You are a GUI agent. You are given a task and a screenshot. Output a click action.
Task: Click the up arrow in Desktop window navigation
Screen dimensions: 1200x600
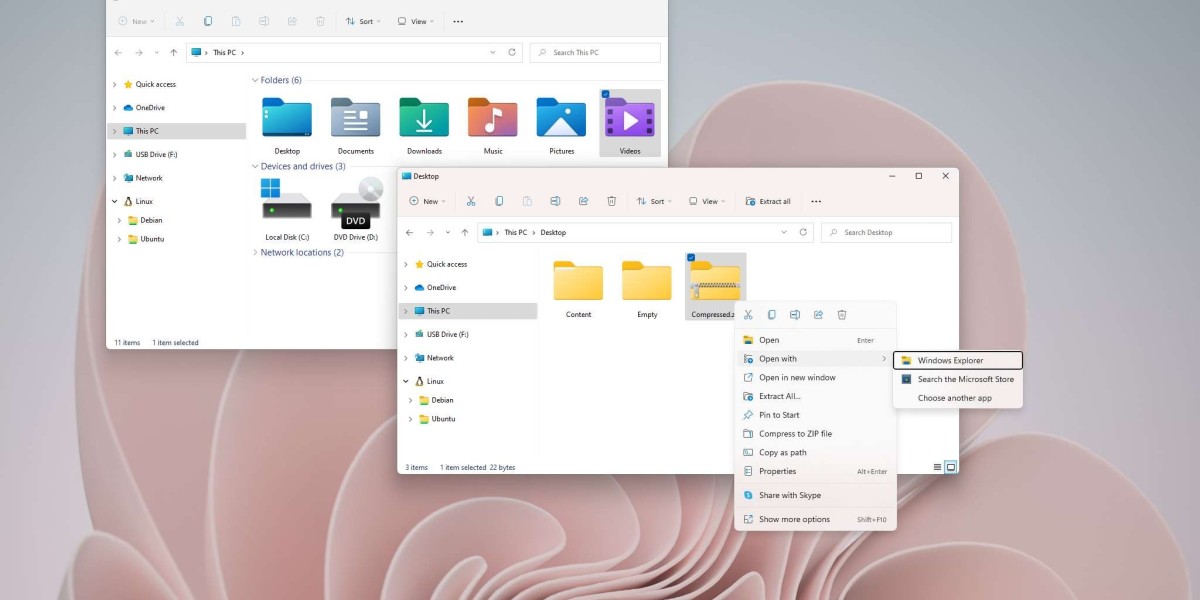(464, 232)
